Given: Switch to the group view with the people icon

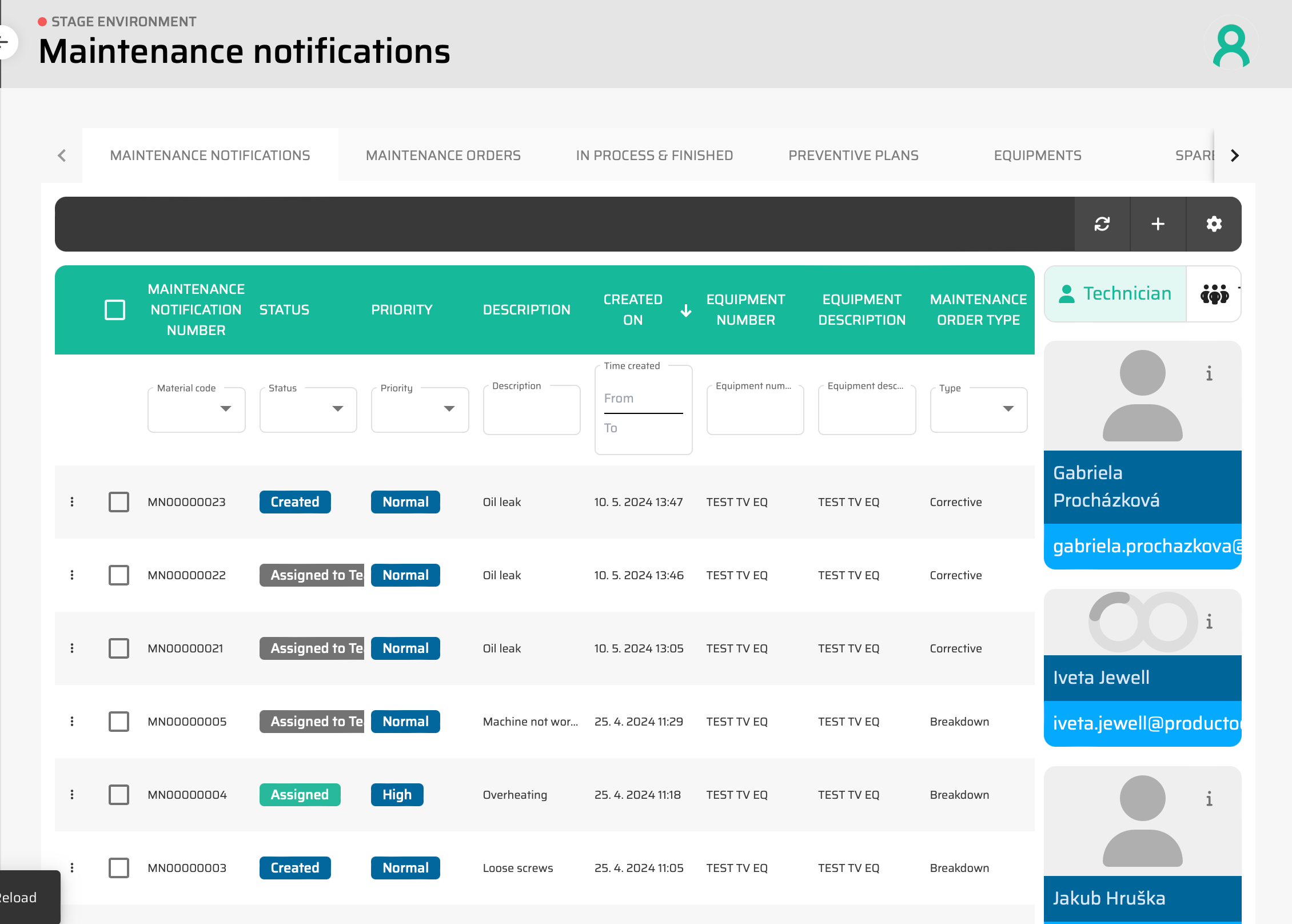Looking at the screenshot, I should (x=1214, y=294).
